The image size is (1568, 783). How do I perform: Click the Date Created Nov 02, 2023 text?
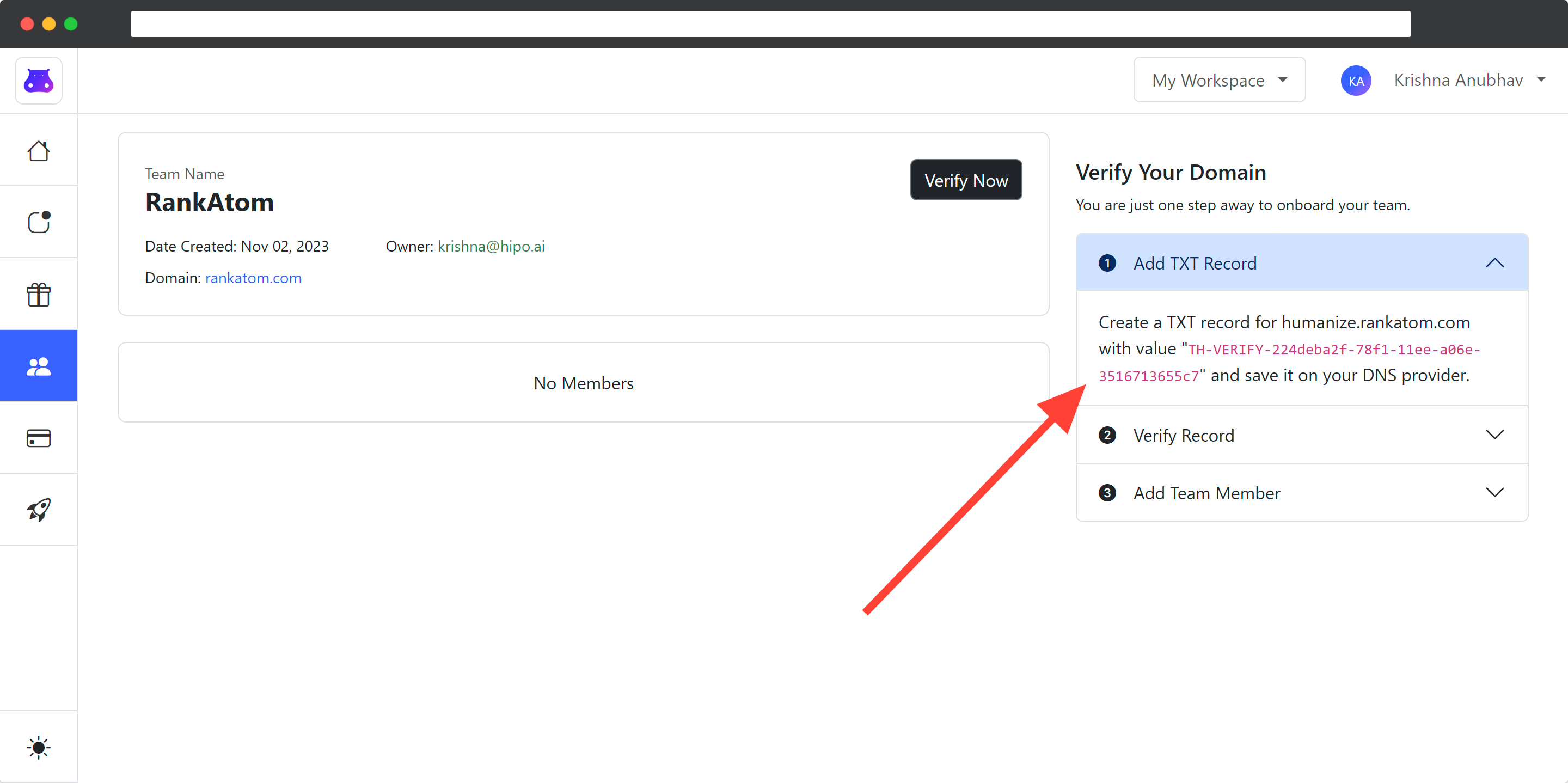tap(237, 246)
